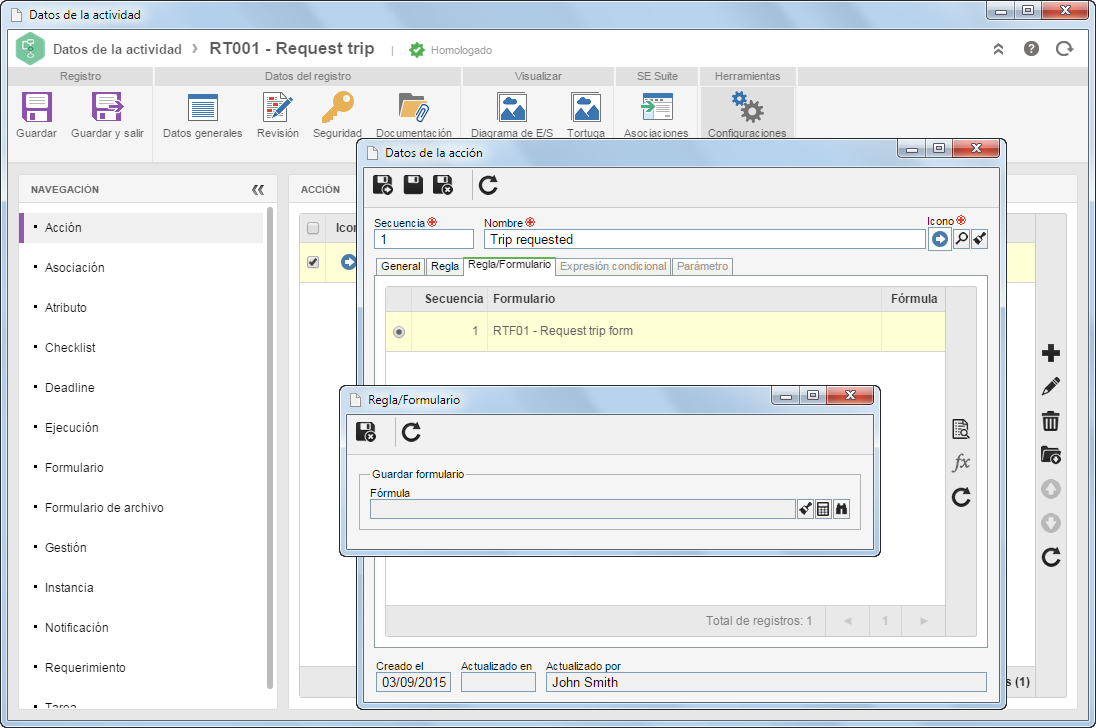
Task: Switch to the General tab
Action: click(x=401, y=266)
